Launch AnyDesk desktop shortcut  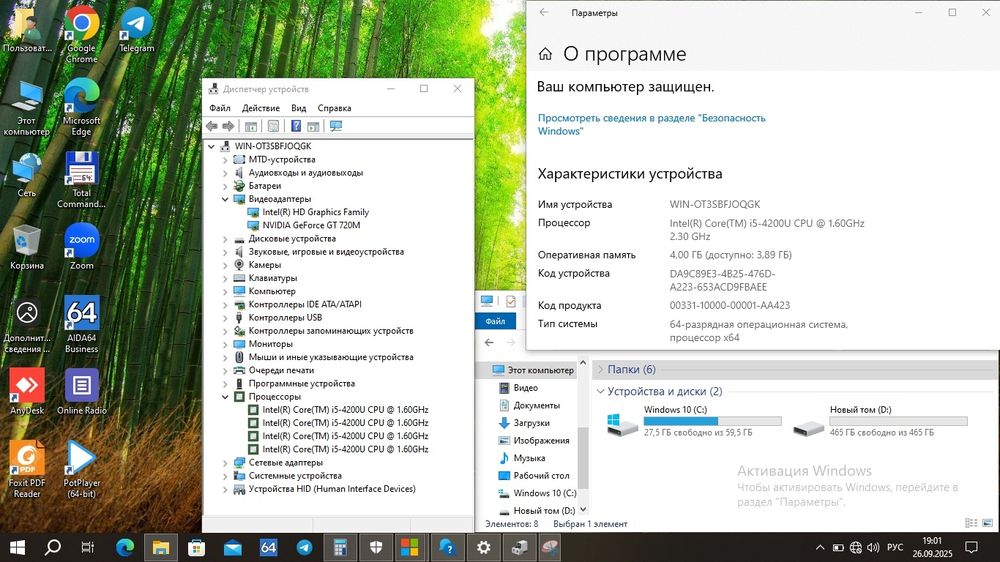coord(27,391)
